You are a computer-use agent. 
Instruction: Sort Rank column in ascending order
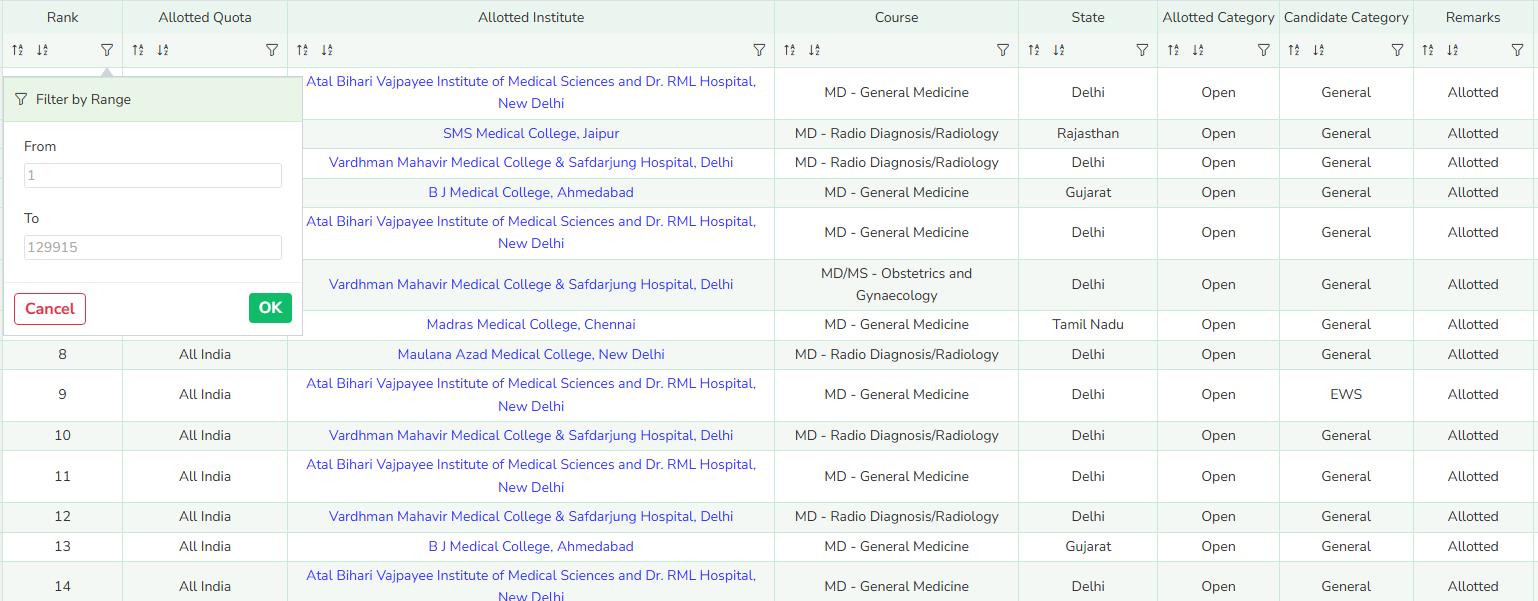tap(17, 50)
